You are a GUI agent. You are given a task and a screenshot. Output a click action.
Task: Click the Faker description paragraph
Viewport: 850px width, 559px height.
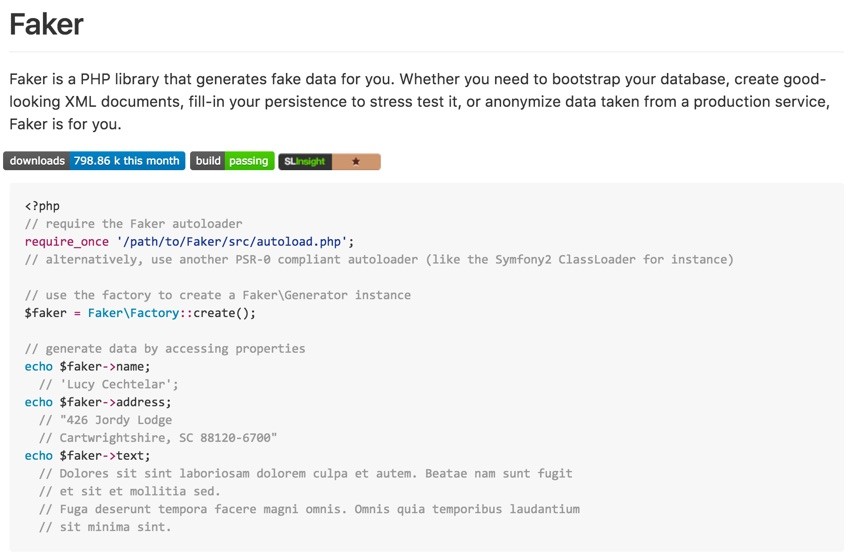(420, 101)
